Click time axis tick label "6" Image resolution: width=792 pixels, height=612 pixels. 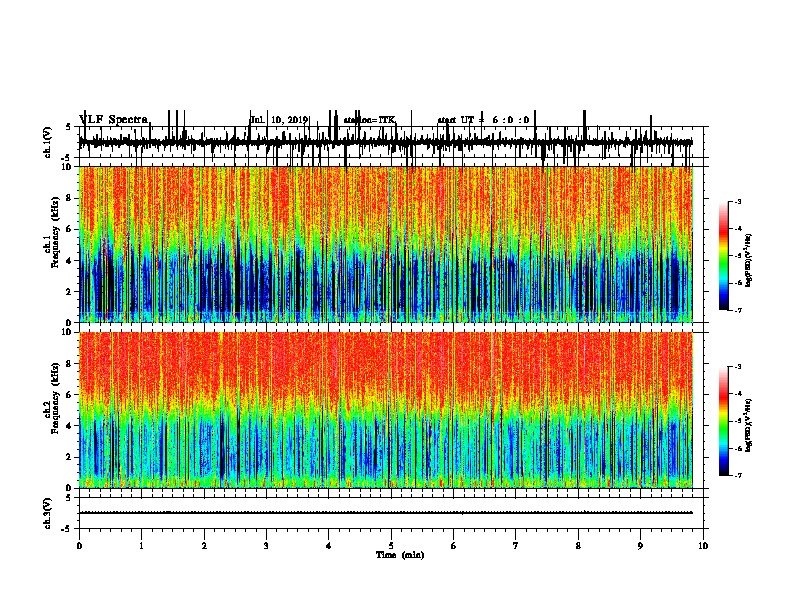coord(453,546)
